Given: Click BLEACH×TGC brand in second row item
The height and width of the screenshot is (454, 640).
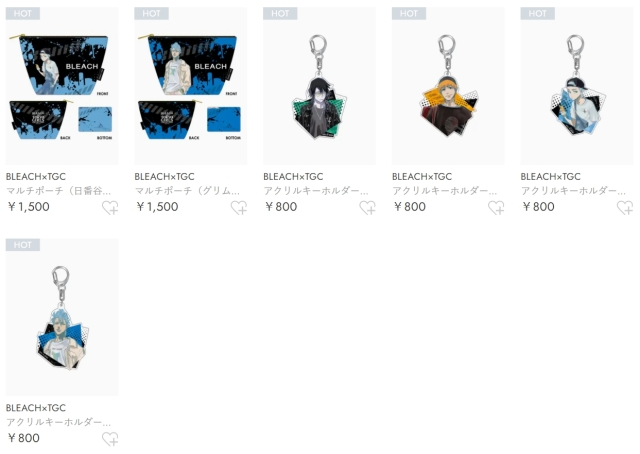Looking at the screenshot, I should pyautogui.click(x=36, y=408).
